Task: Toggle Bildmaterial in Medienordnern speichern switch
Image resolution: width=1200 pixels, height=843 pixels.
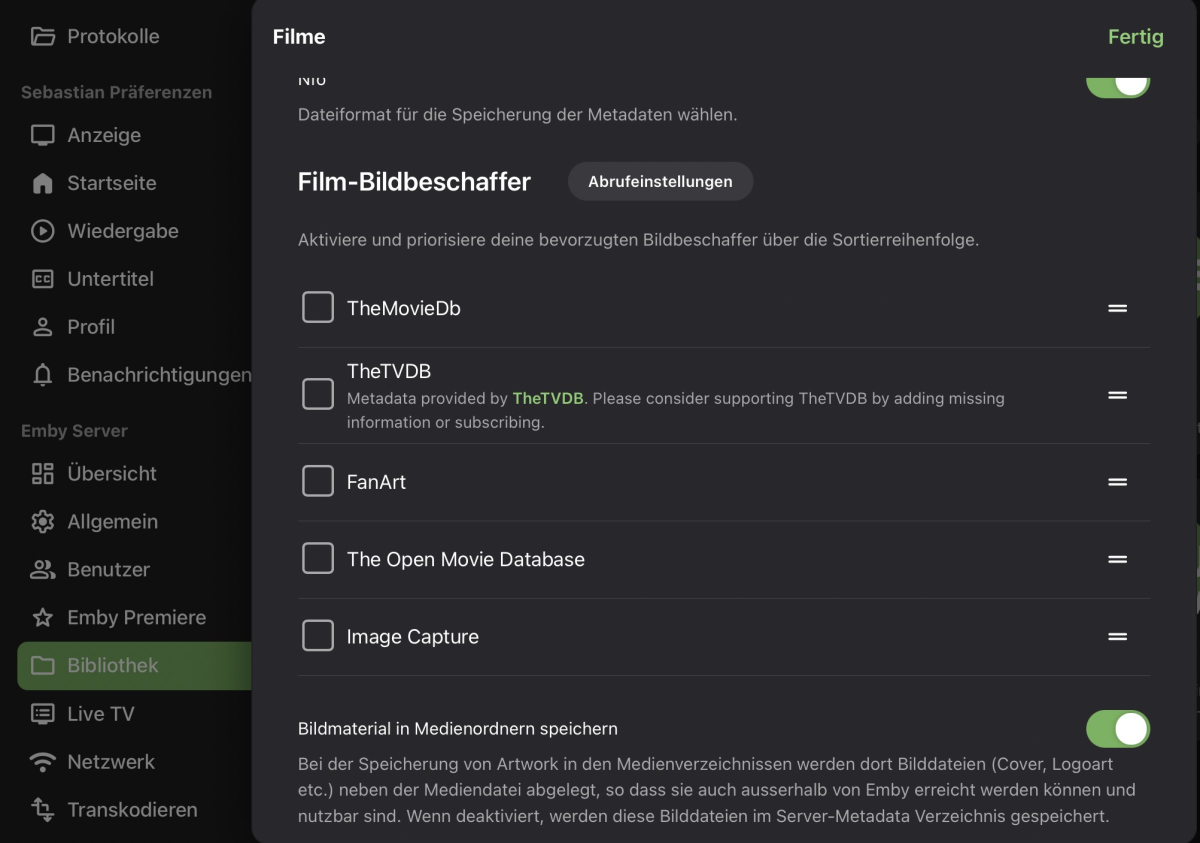Action: 1118,729
